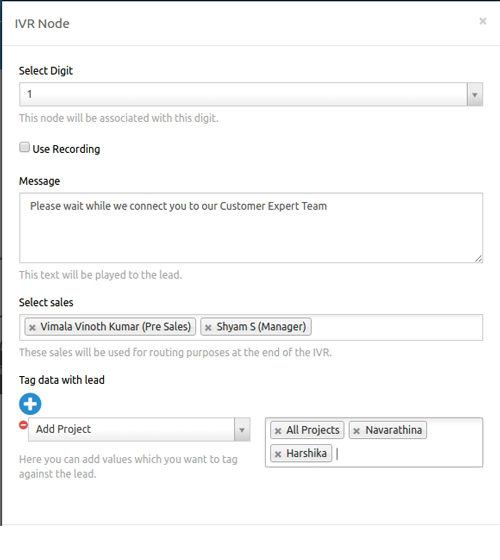Image resolution: width=500 pixels, height=560 pixels.
Task: Remove the Harshika tag
Action: pyautogui.click(x=278, y=454)
